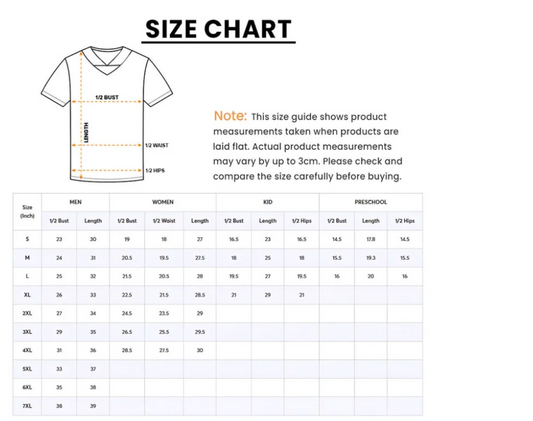The width and height of the screenshot is (533, 421).
Task: Click Preschool Length value 17.8
Action: 371,239
